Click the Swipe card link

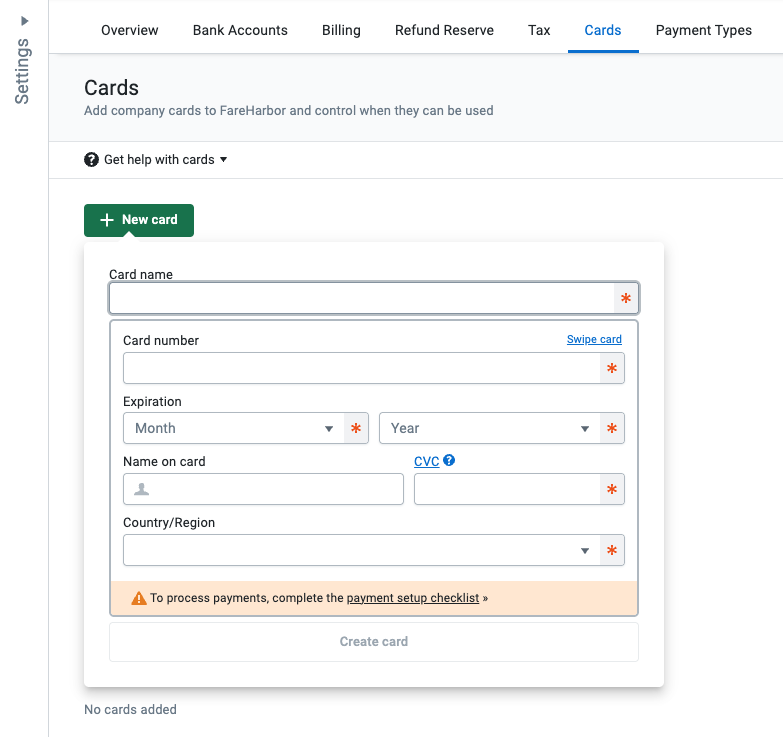[x=594, y=340]
